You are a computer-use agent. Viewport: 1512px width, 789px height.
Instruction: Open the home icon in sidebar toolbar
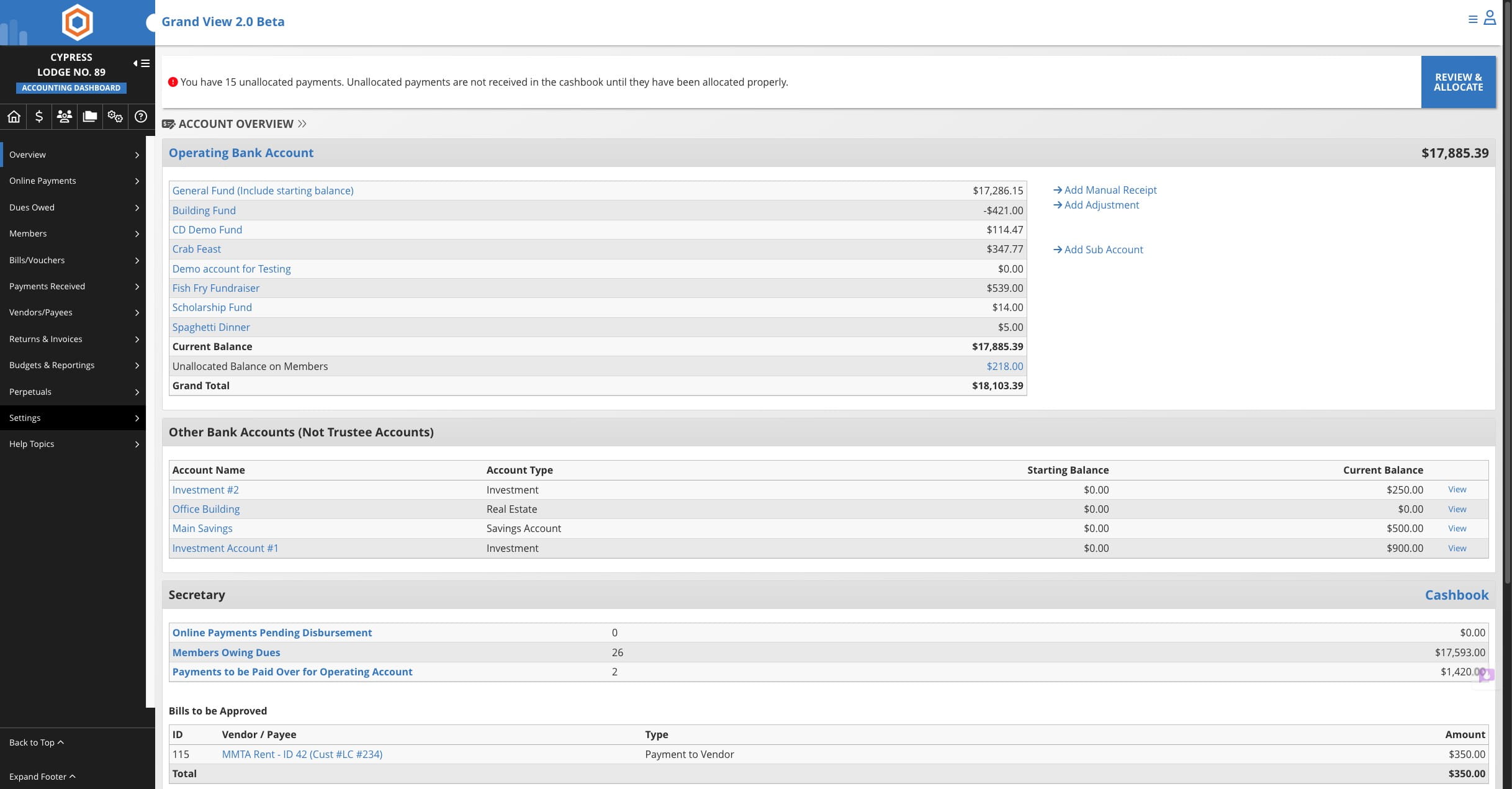[x=14, y=116]
